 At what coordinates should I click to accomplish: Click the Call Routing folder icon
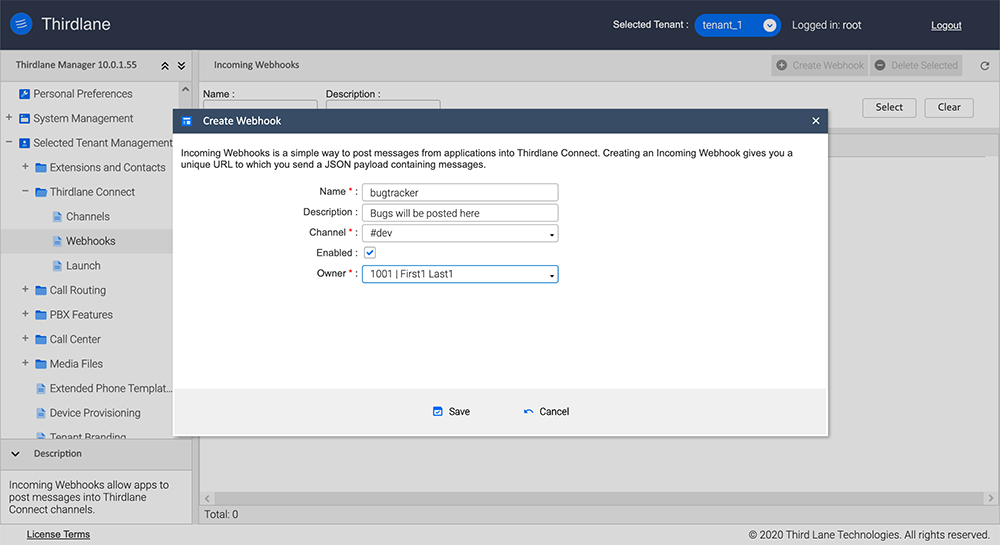(41, 291)
